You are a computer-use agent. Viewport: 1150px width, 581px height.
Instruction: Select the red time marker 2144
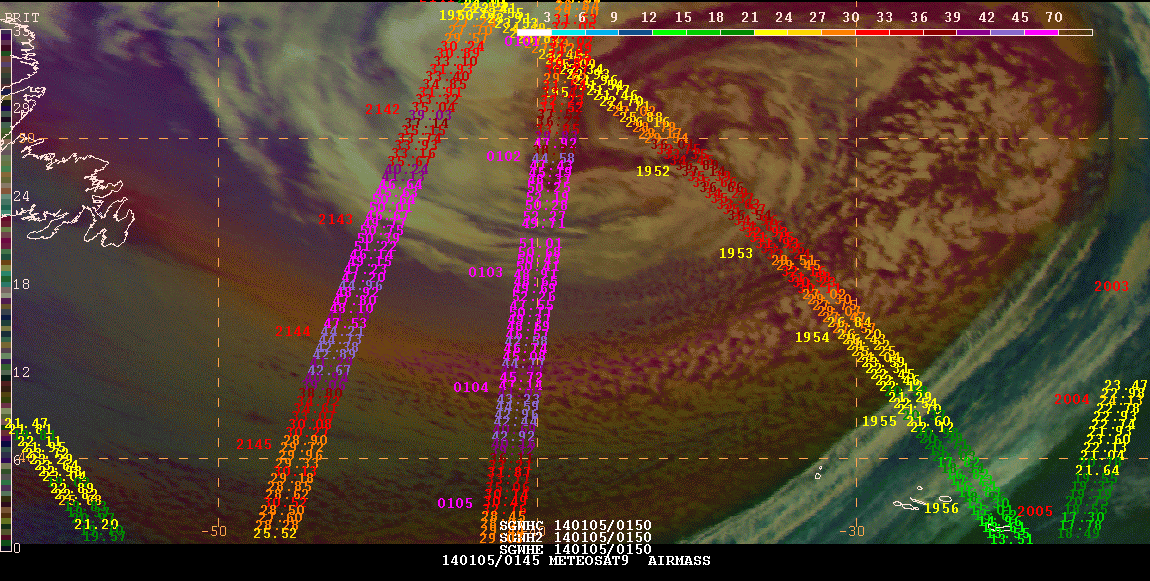click(293, 332)
